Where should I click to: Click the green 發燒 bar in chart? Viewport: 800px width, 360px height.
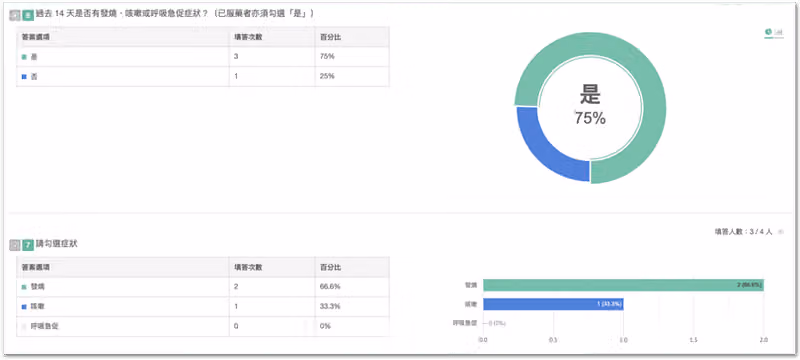pyautogui.click(x=623, y=285)
